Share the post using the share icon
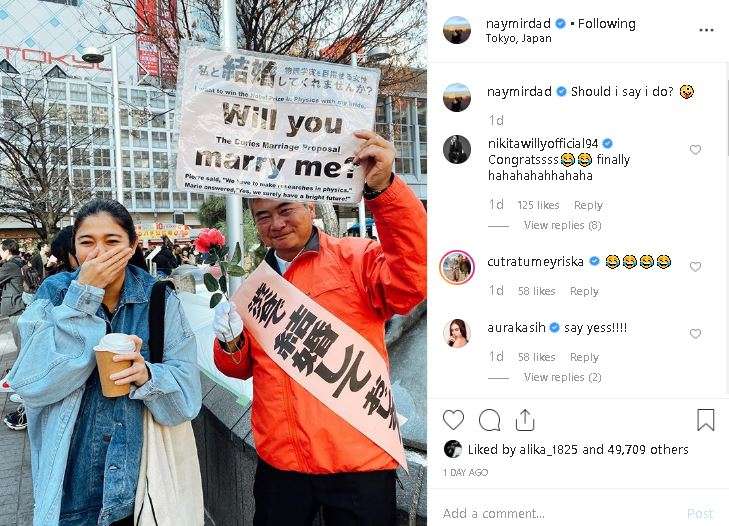The width and height of the screenshot is (729, 526). click(x=525, y=420)
